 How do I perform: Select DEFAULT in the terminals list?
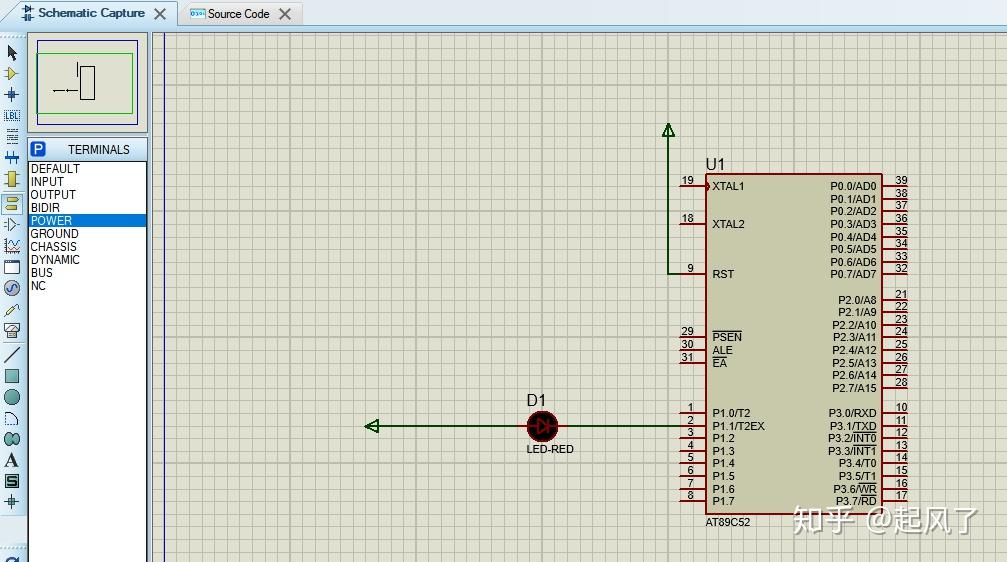click(87, 168)
